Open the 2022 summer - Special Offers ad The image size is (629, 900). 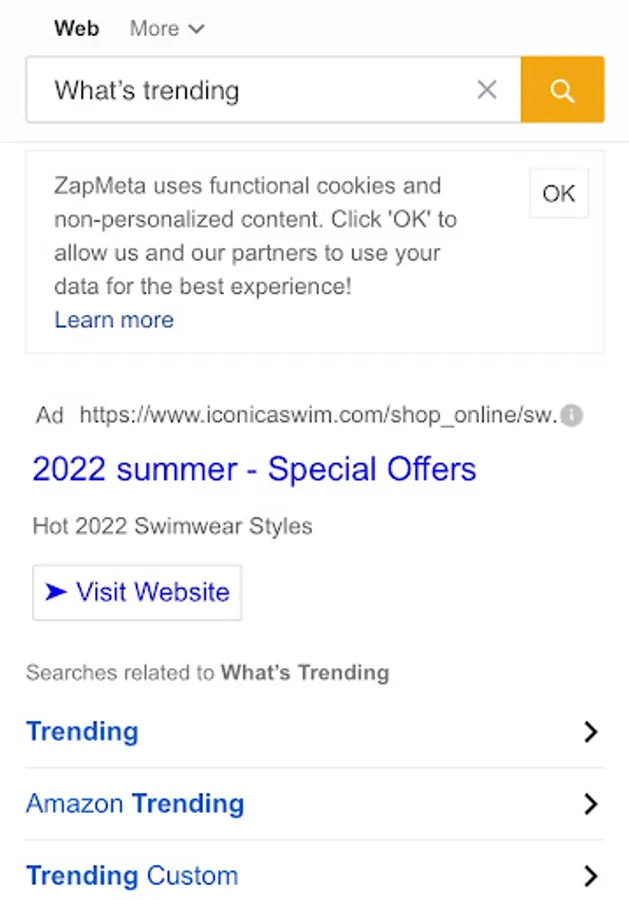(x=254, y=469)
